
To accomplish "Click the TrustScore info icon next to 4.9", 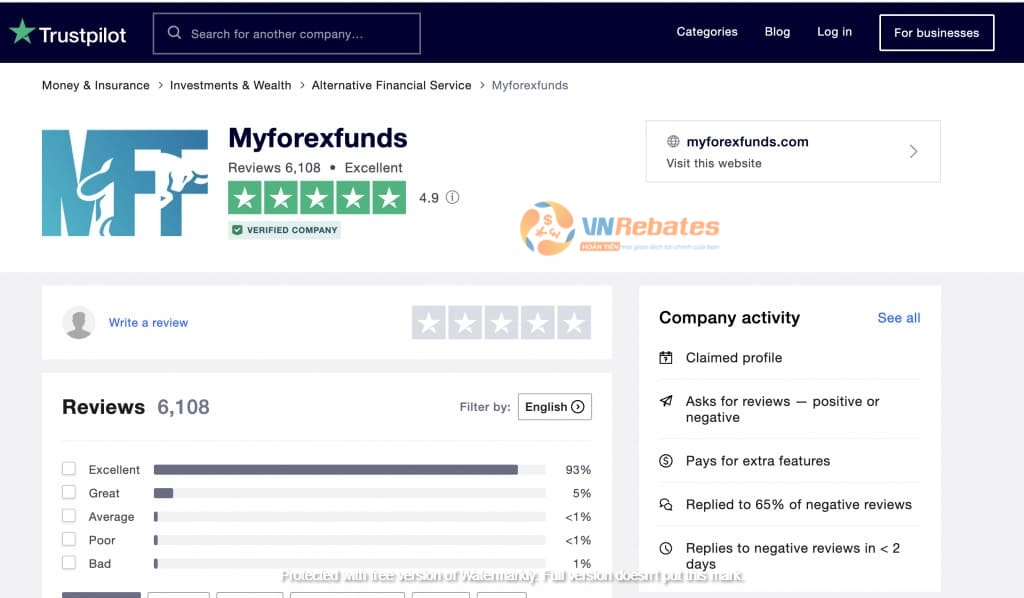I will [453, 197].
